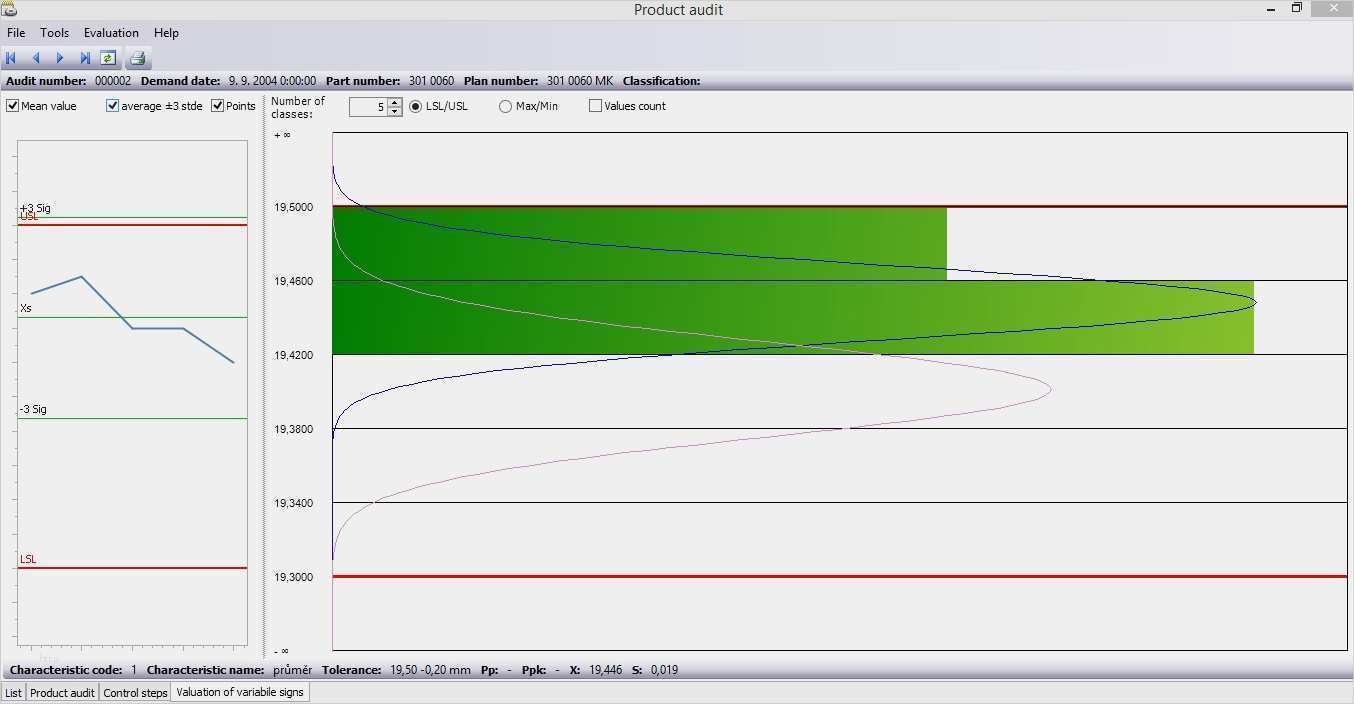Screen dimensions: 1354x704
Task: Restore the window size with title bar button
Action: coord(1296,8)
